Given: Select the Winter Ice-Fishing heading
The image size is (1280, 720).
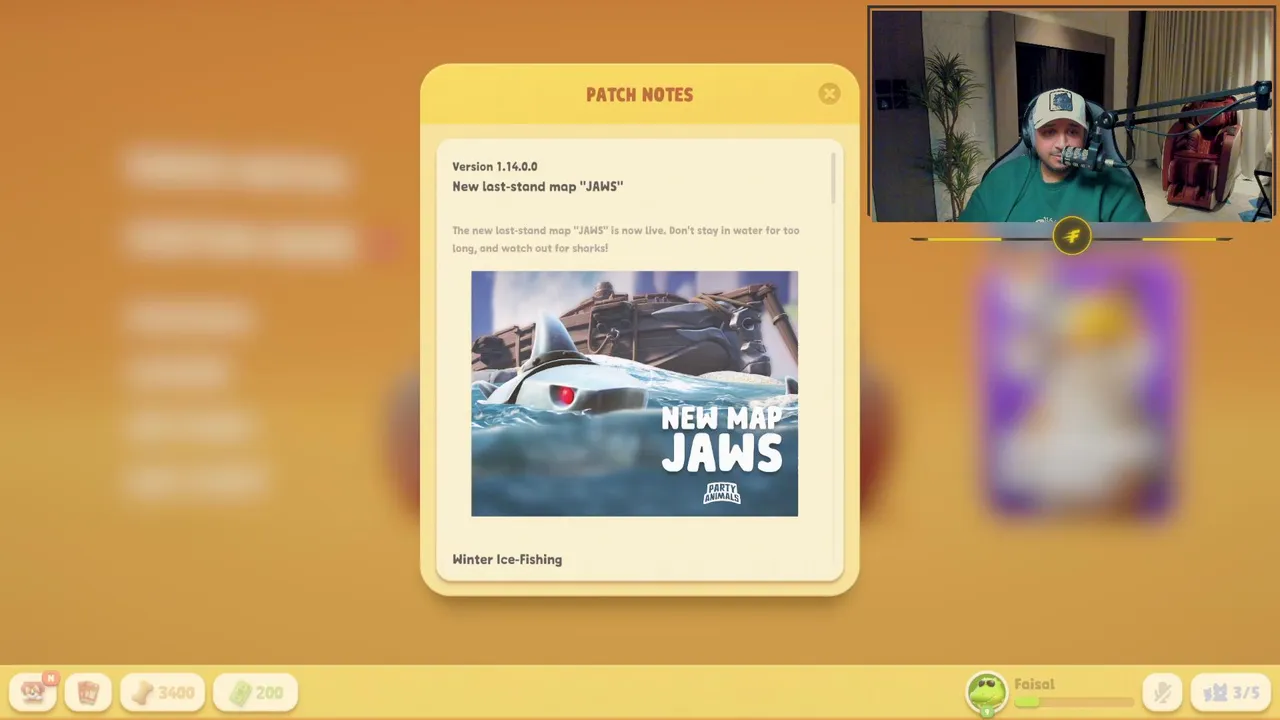Looking at the screenshot, I should pyautogui.click(x=507, y=559).
